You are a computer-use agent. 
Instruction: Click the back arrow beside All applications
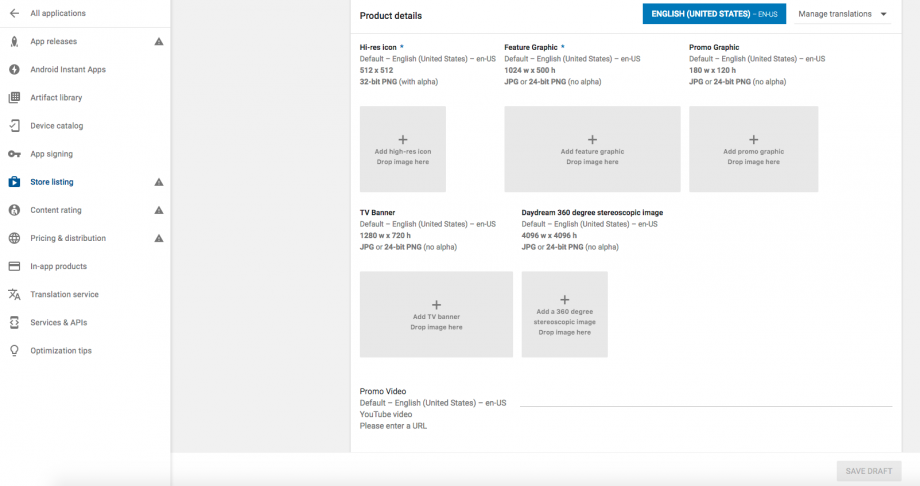point(14,13)
